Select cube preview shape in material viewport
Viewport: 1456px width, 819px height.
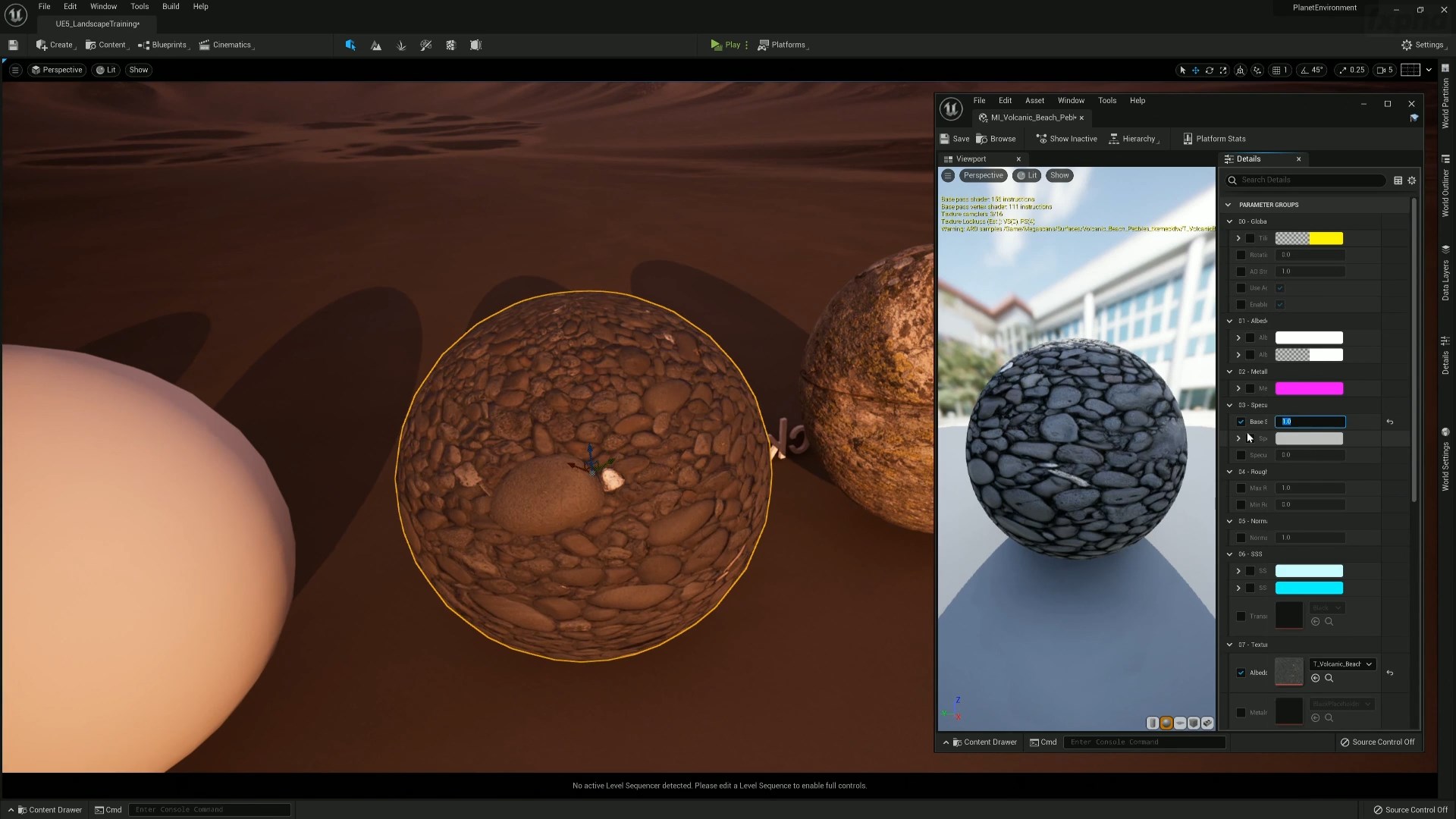(1194, 723)
